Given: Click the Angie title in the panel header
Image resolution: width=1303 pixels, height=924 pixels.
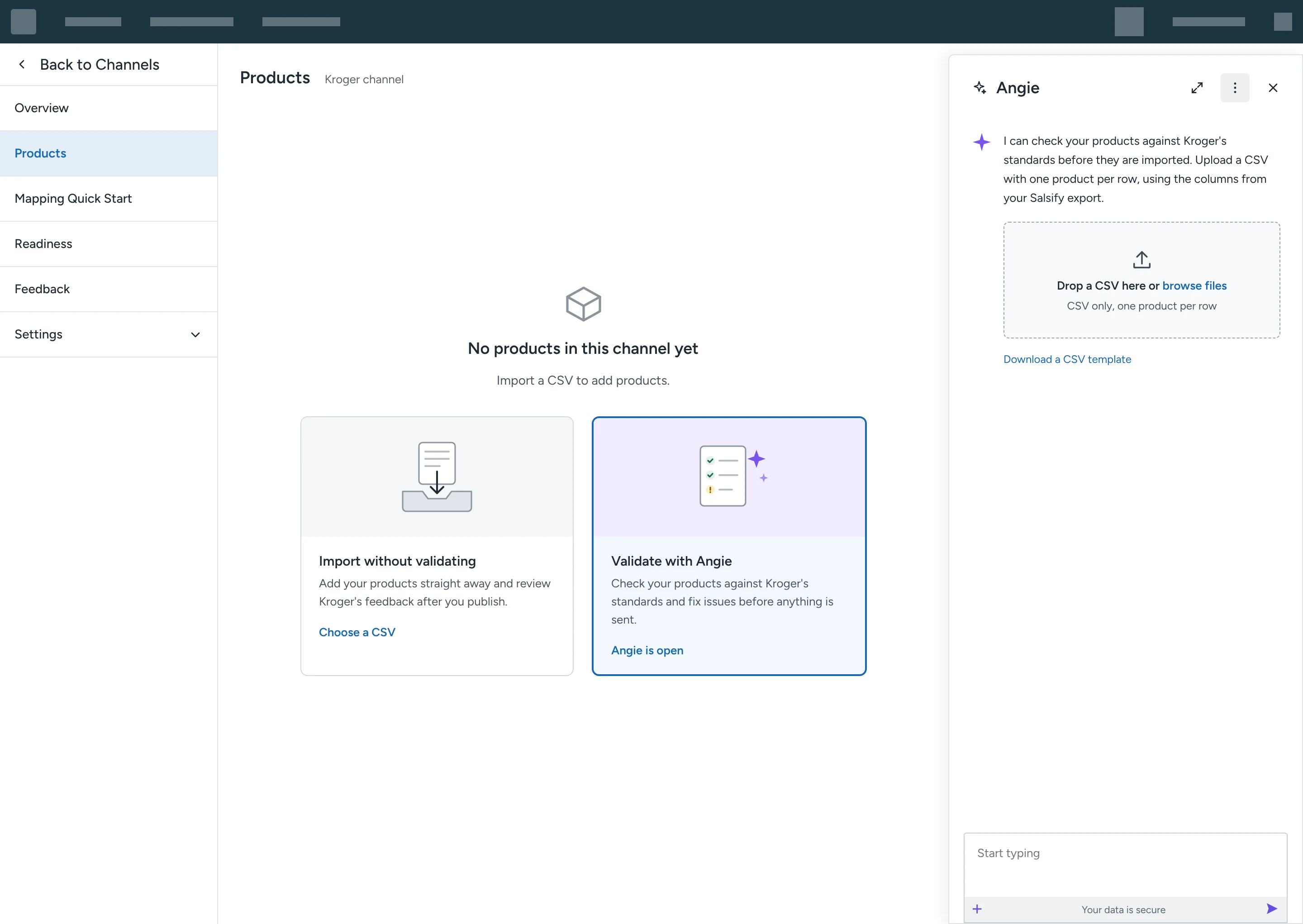Looking at the screenshot, I should tap(1018, 88).
